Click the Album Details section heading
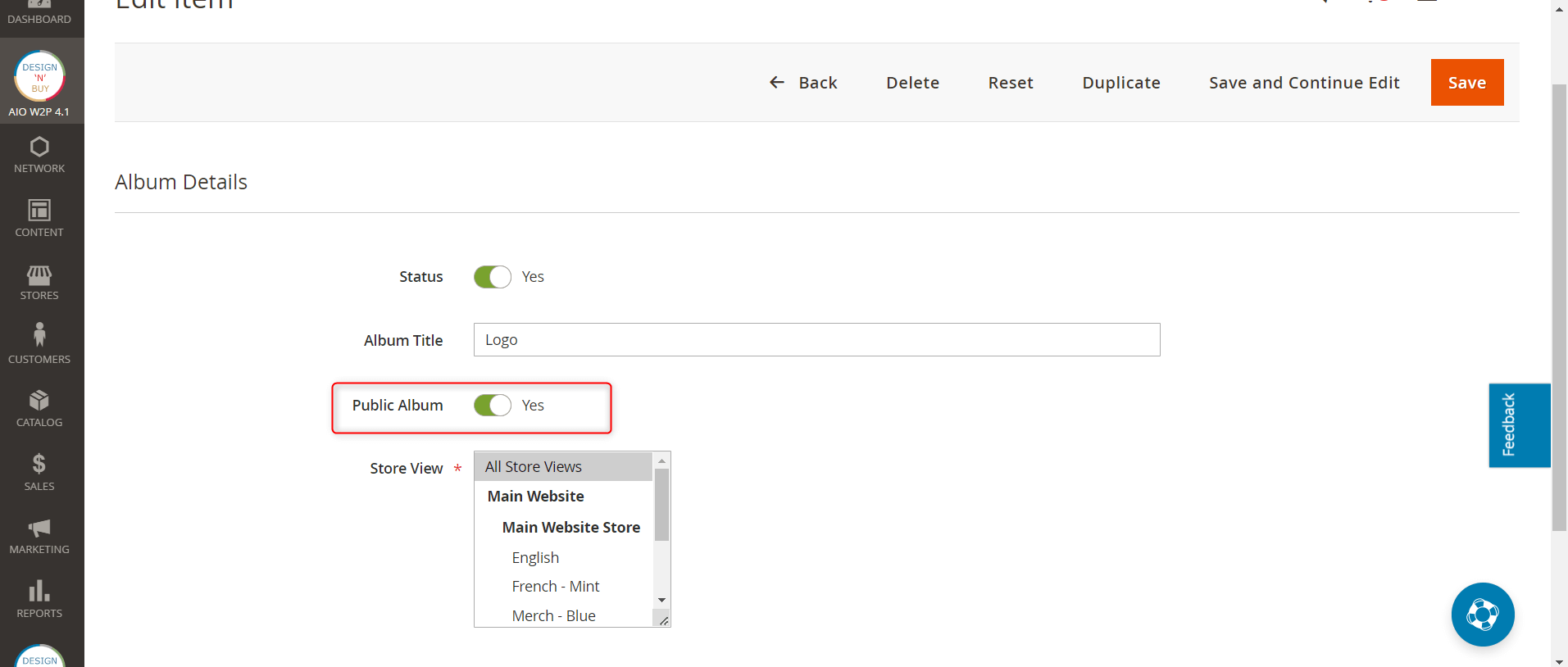The image size is (1568, 667). 181,182
